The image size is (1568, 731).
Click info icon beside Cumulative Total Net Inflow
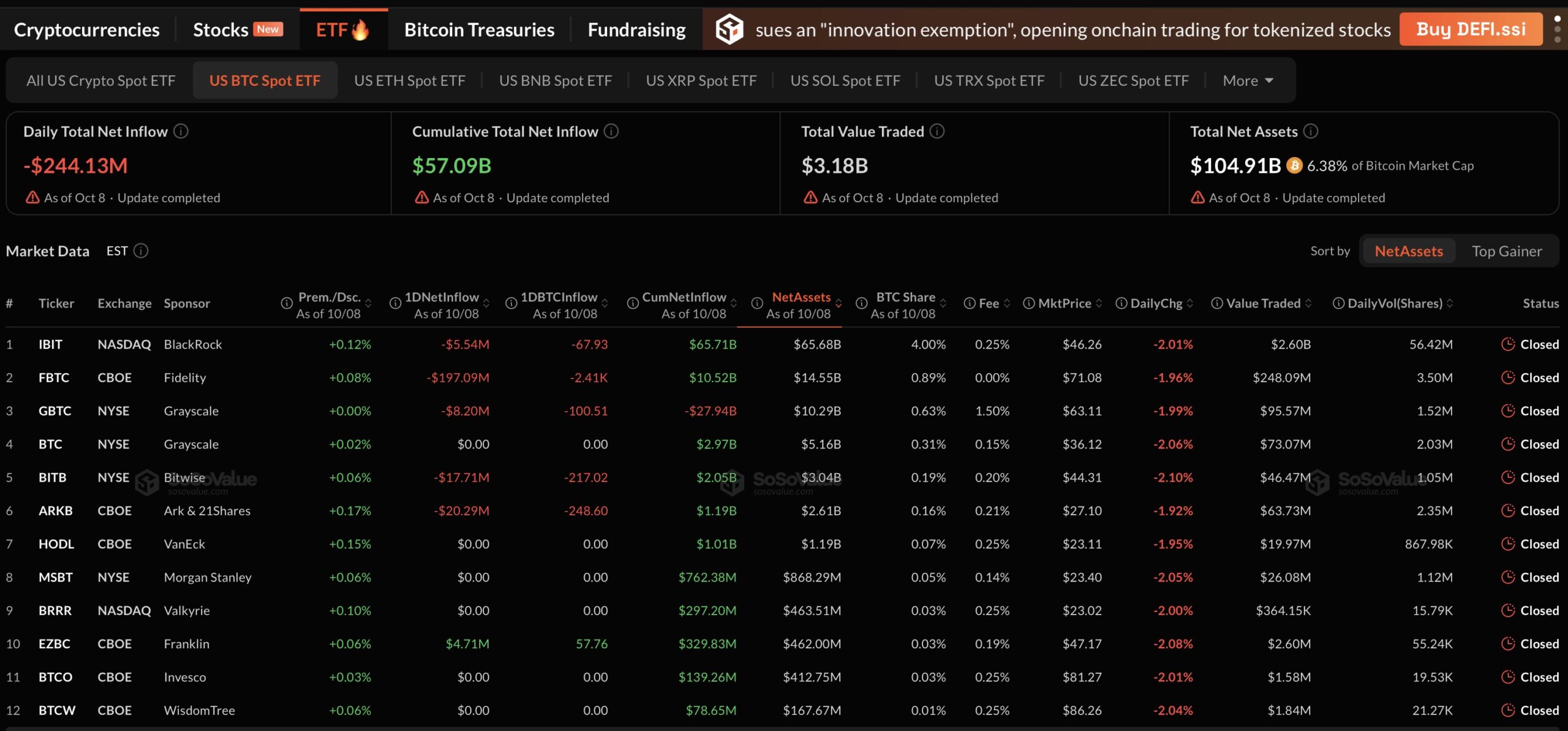(x=611, y=131)
